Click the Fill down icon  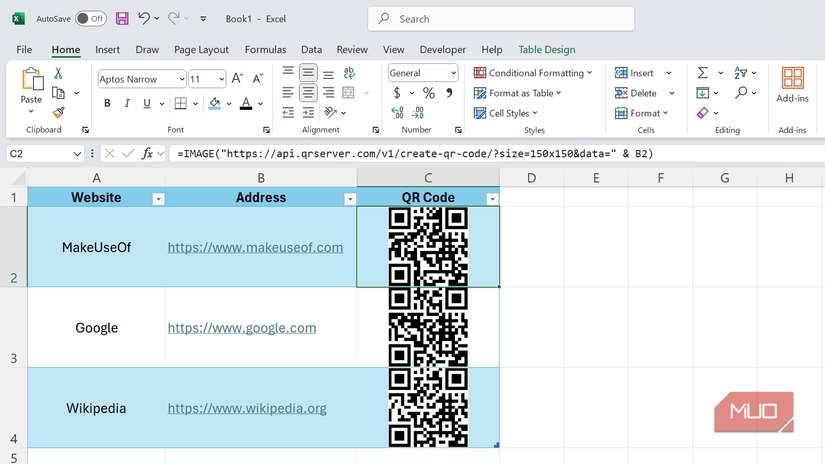point(702,93)
